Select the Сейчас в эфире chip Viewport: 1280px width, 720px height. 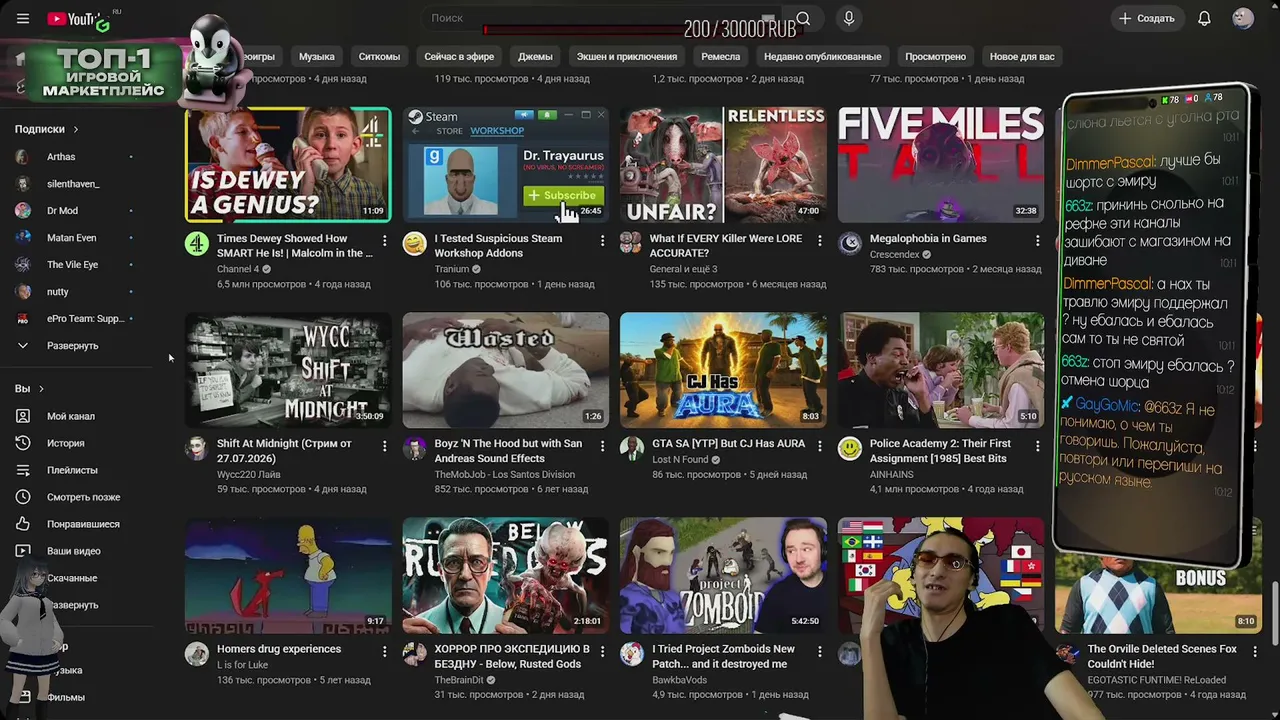coord(459,57)
